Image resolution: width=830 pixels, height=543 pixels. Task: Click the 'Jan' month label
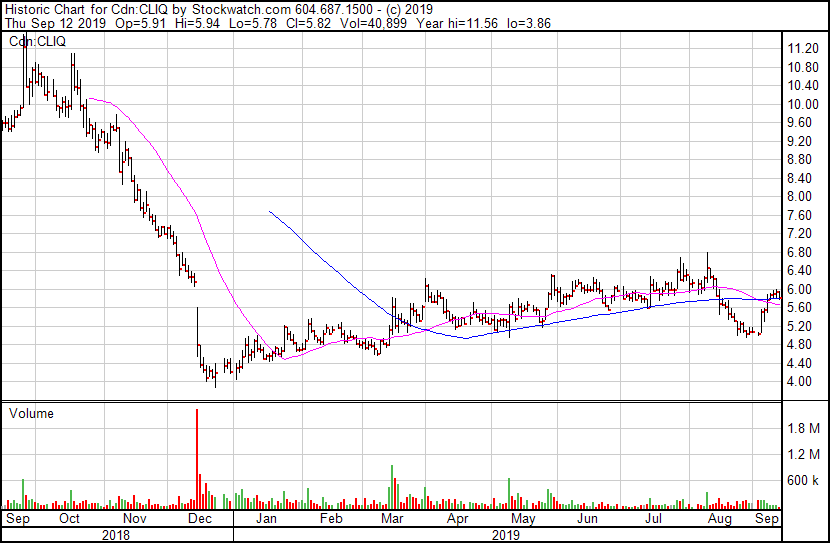(266, 519)
